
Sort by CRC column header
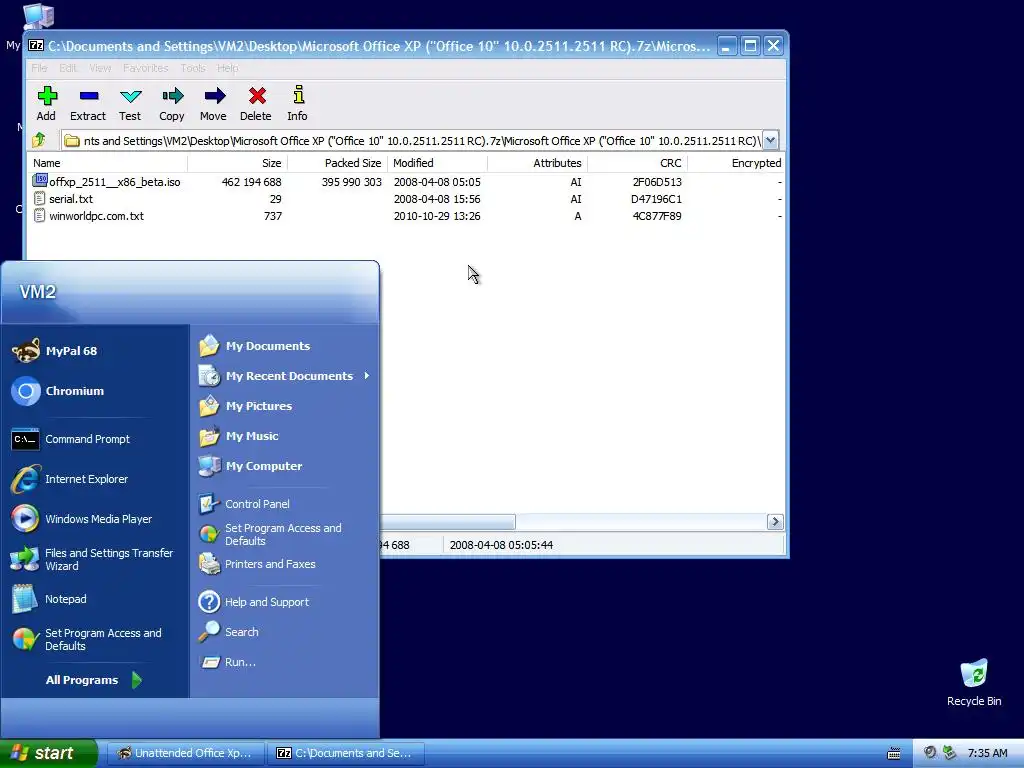point(637,163)
